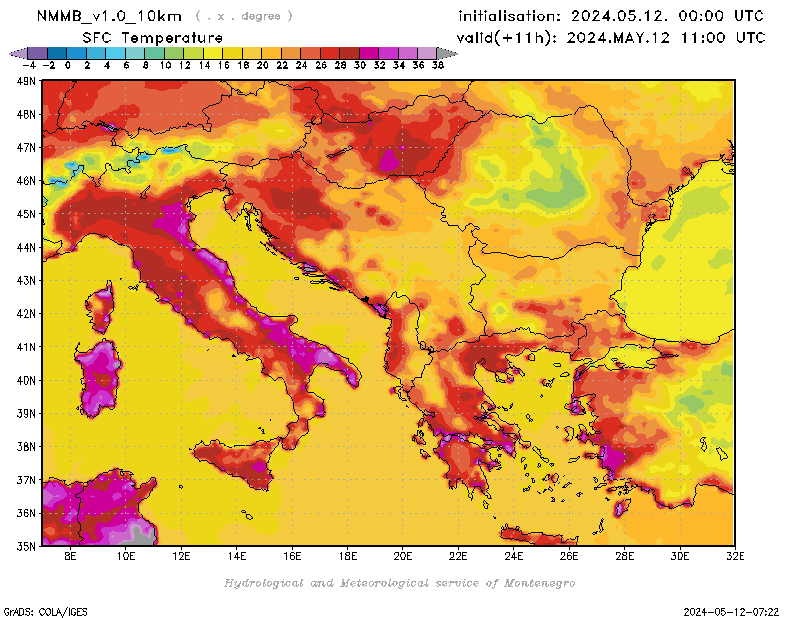Pick the yellow legend swatch between 14 and 16
This screenshot has width=800, height=618.
pyautogui.click(x=214, y=53)
